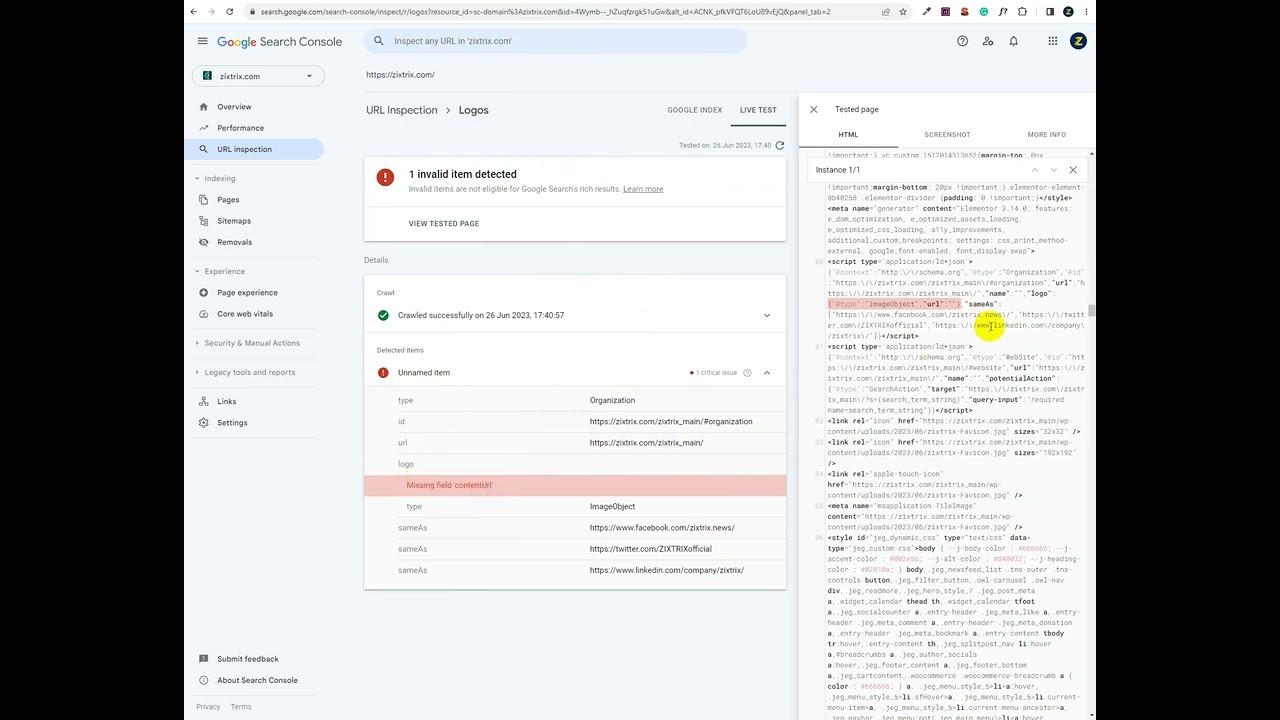1280x720 pixels.
Task: Open Page experience report
Action: pos(247,293)
